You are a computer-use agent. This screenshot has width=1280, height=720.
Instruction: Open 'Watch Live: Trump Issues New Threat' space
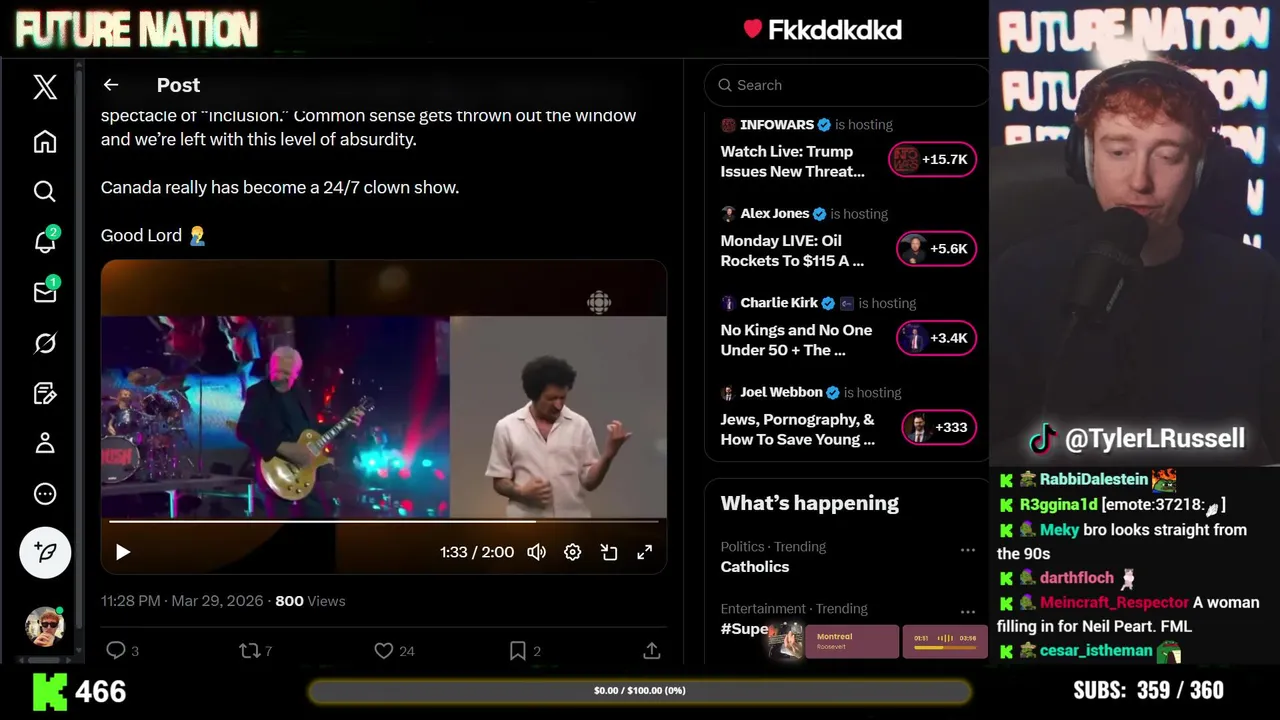pyautogui.click(x=792, y=162)
